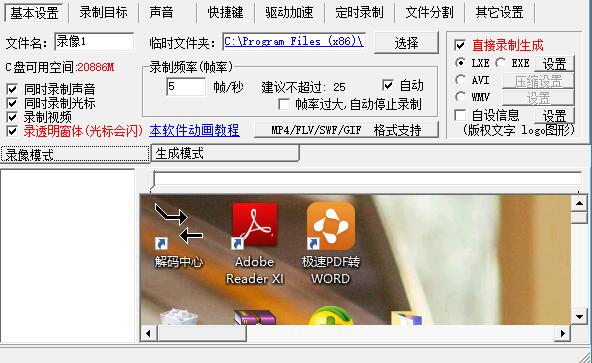The image size is (592, 363).
Task: Click 设置 button beside WMV
Action: tap(538, 98)
